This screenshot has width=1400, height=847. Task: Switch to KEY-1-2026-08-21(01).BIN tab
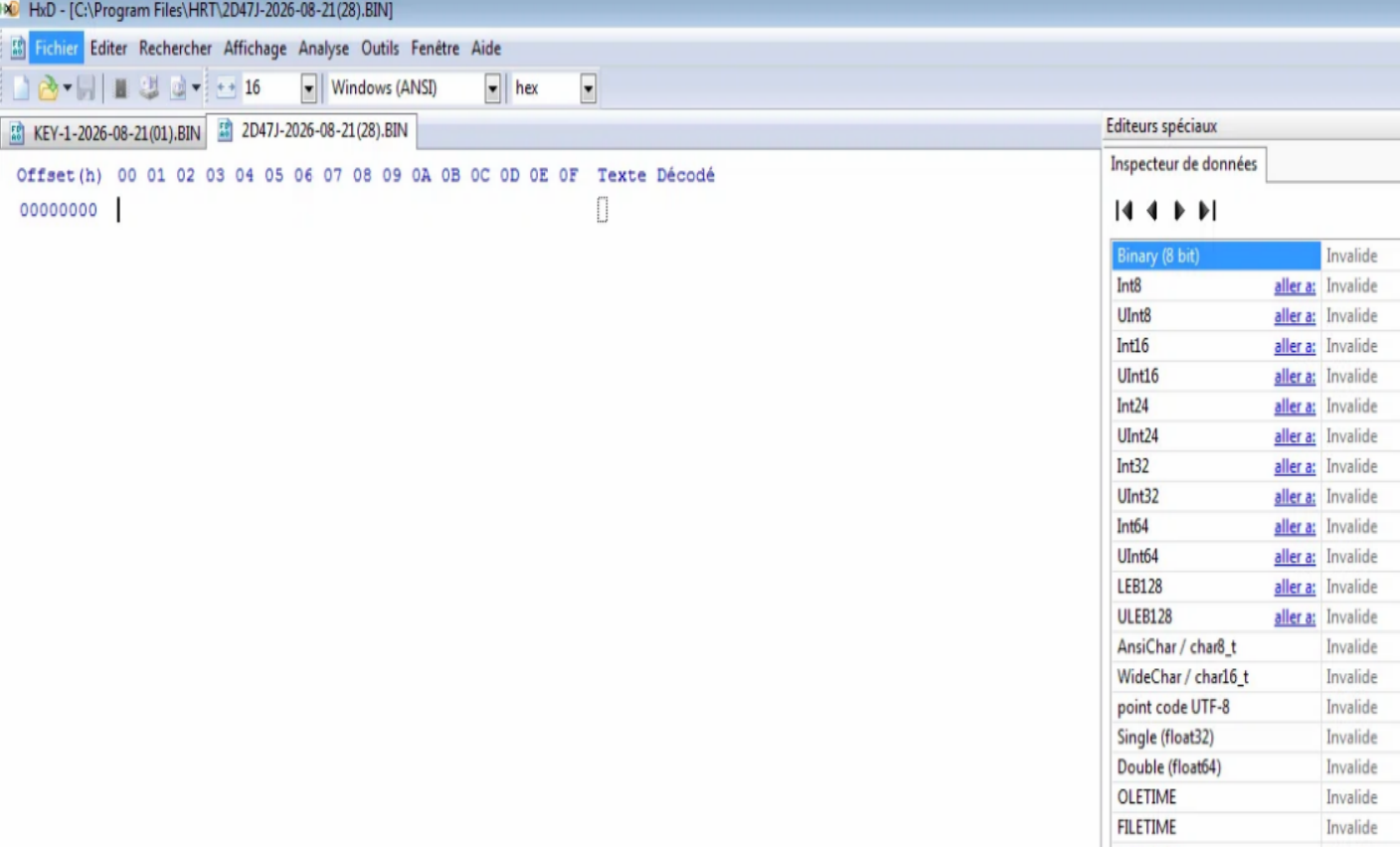click(103, 133)
